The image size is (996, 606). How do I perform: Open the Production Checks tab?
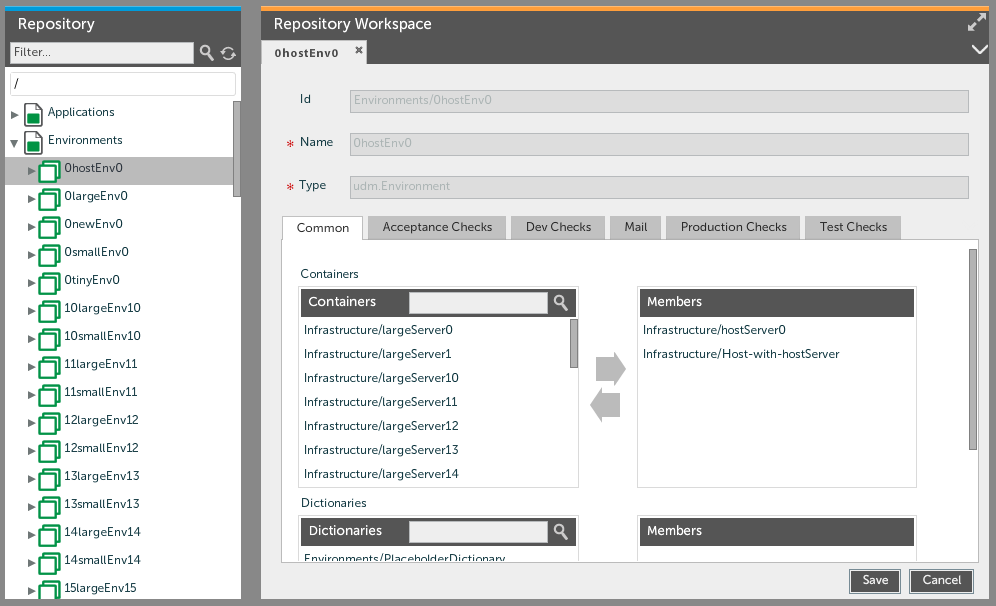tap(733, 227)
